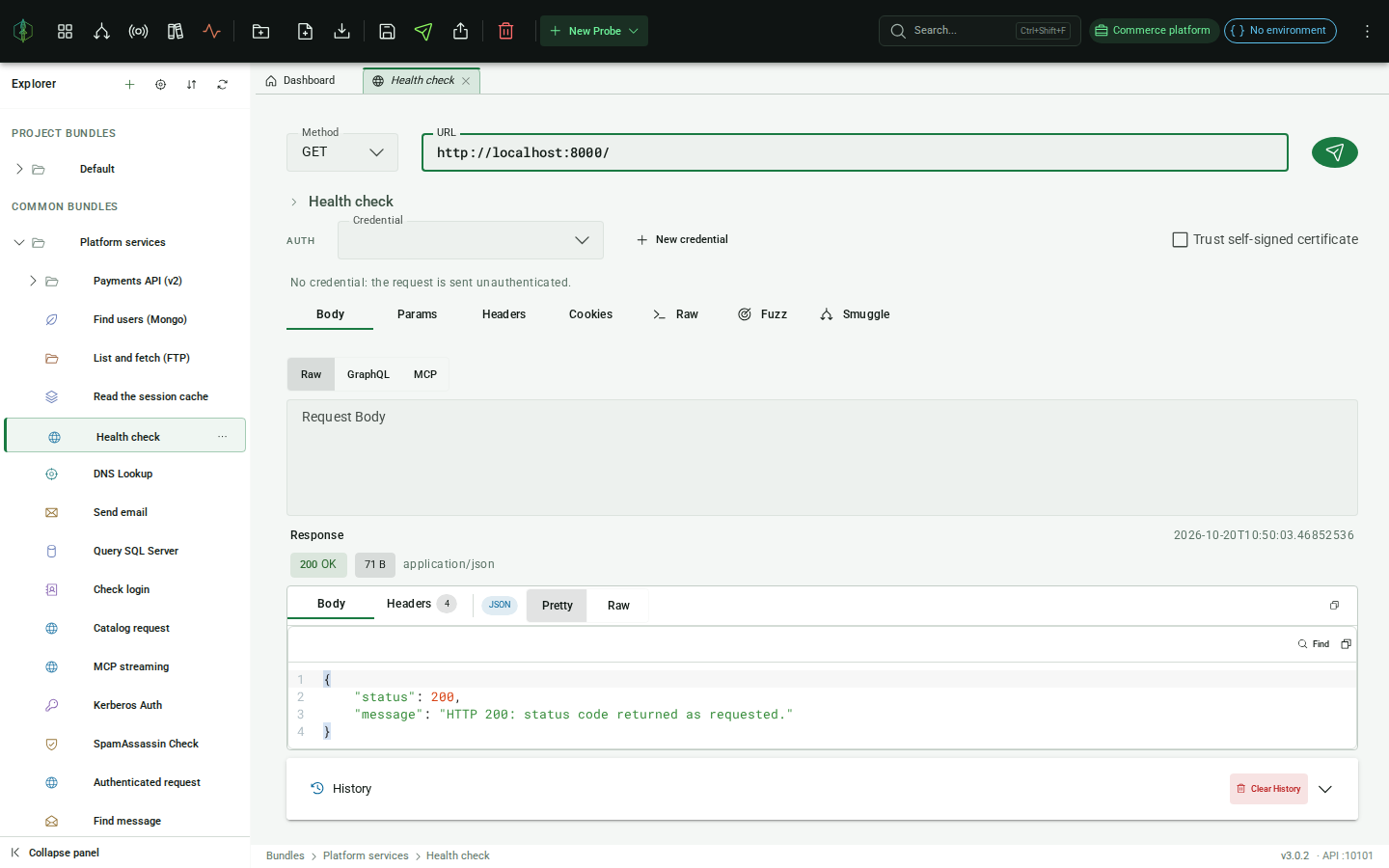Click the sort arrows icon in Explorer

[x=191, y=85]
